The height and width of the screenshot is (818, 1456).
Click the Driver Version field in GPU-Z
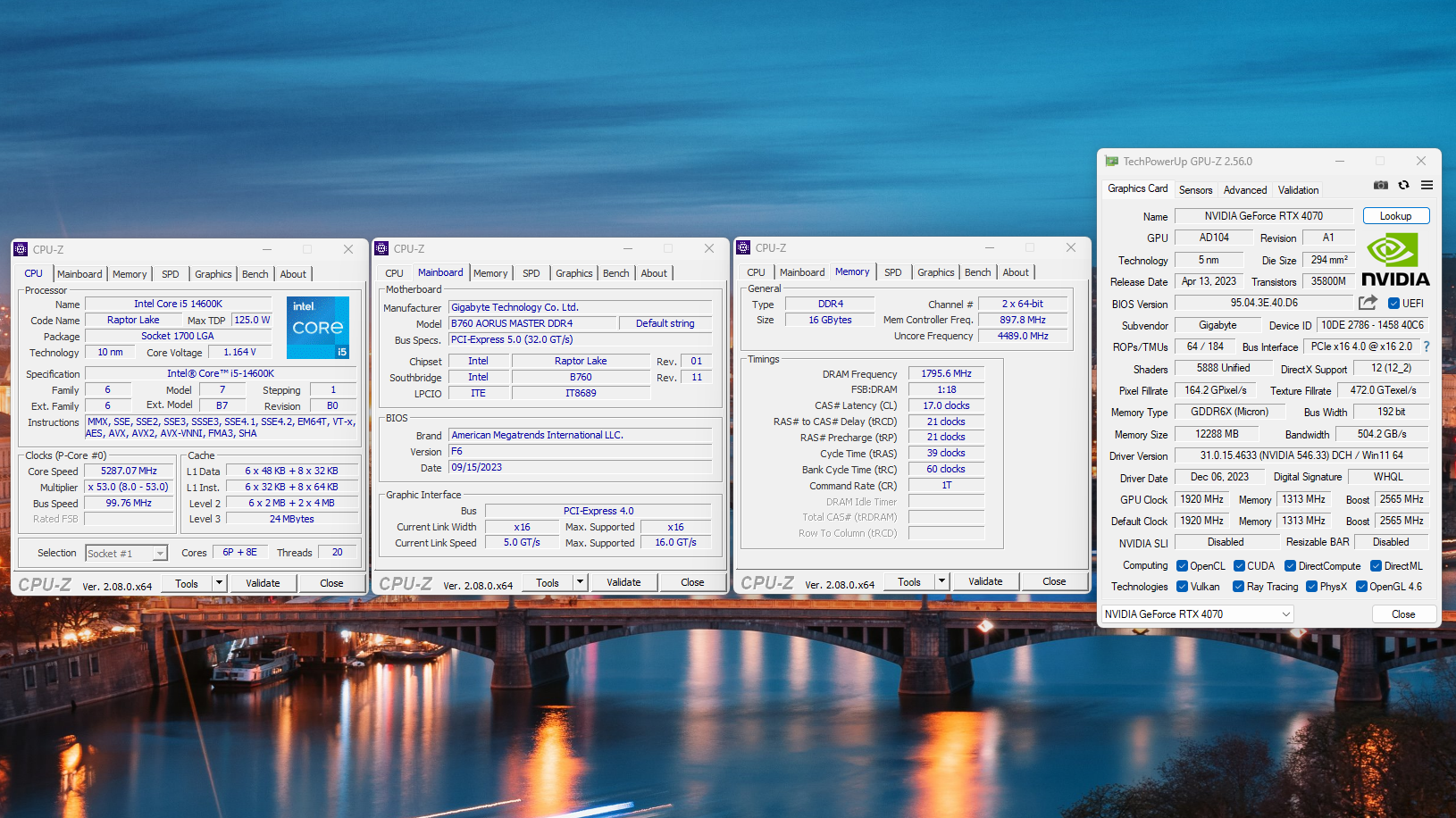[x=1301, y=455]
